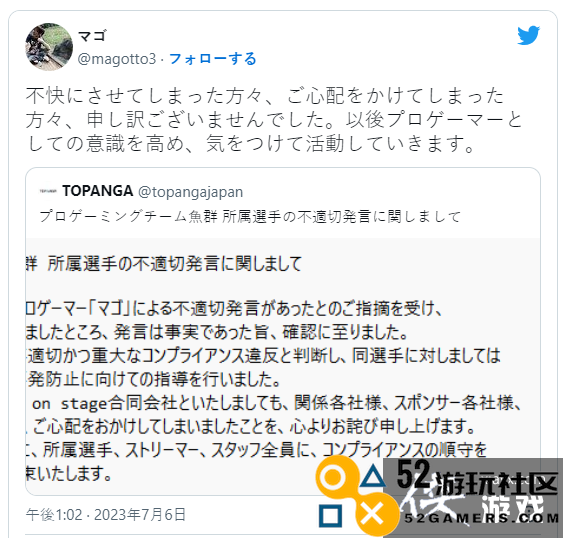
Task: Open the @magotto3 handle link
Action: pyautogui.click(x=117, y=59)
